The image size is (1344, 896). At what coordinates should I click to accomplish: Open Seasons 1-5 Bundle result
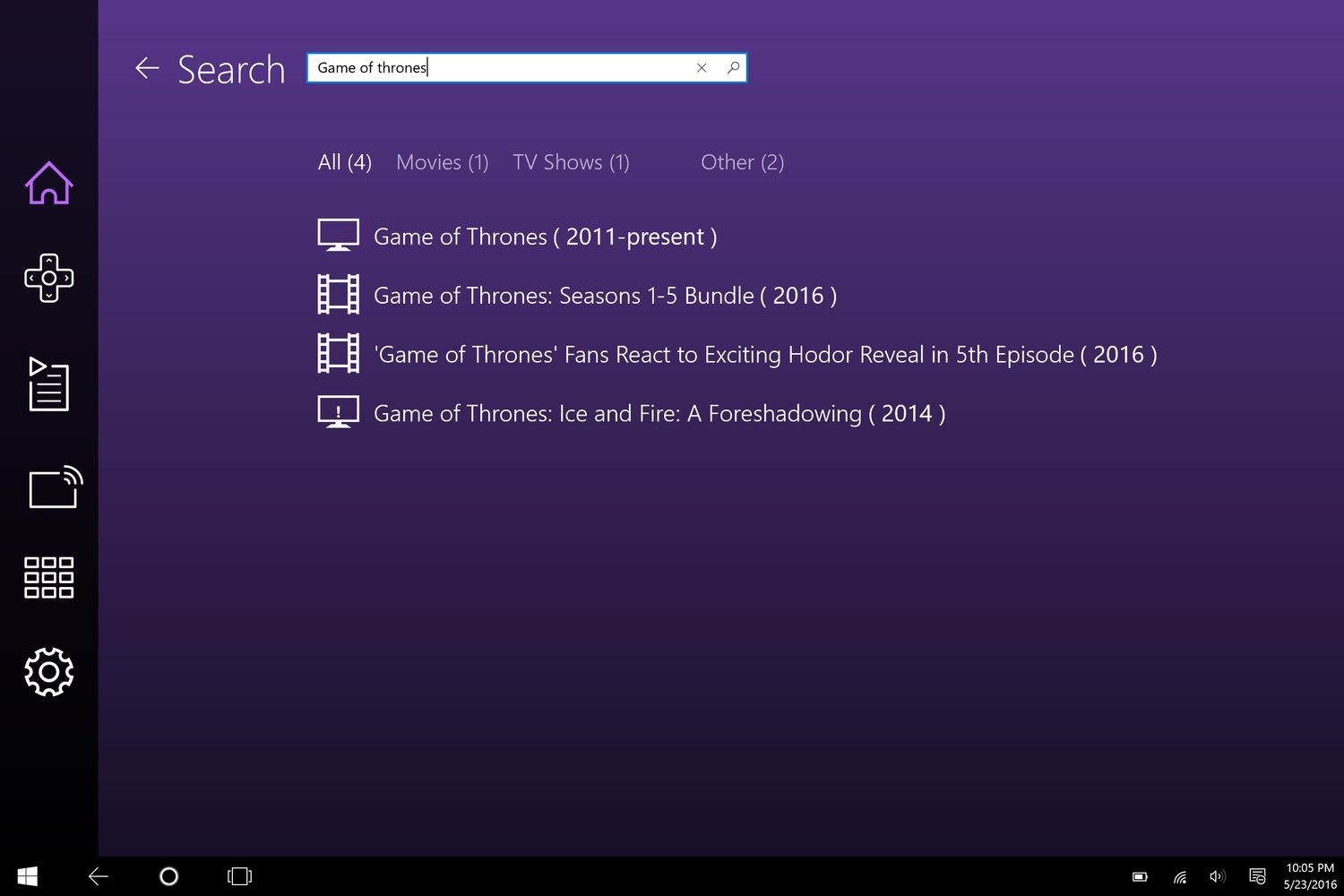pyautogui.click(x=605, y=296)
